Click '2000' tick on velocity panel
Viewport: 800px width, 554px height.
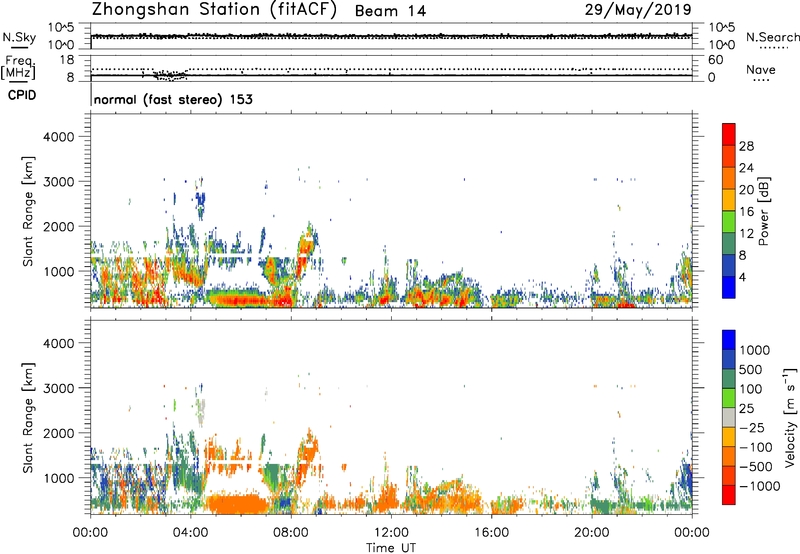click(58, 433)
